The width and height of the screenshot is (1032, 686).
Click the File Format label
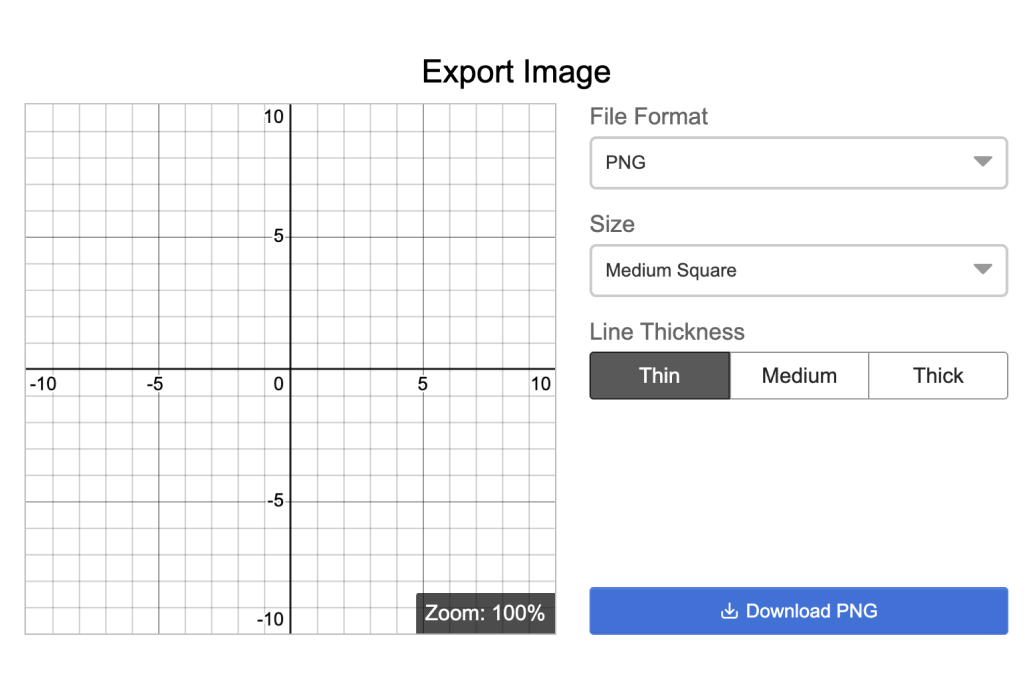[x=648, y=117]
